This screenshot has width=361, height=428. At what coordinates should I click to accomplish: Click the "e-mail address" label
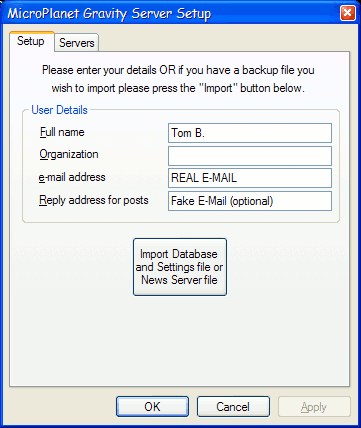[72, 177]
